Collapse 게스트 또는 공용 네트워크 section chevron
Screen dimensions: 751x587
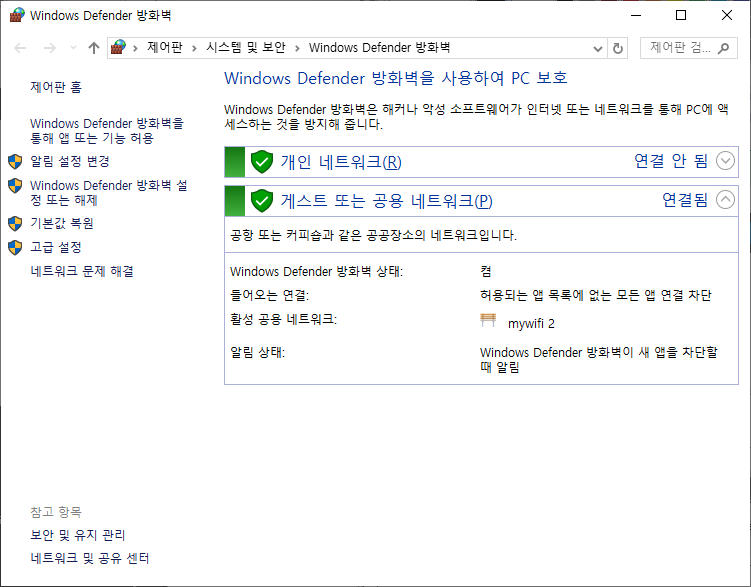[725, 200]
